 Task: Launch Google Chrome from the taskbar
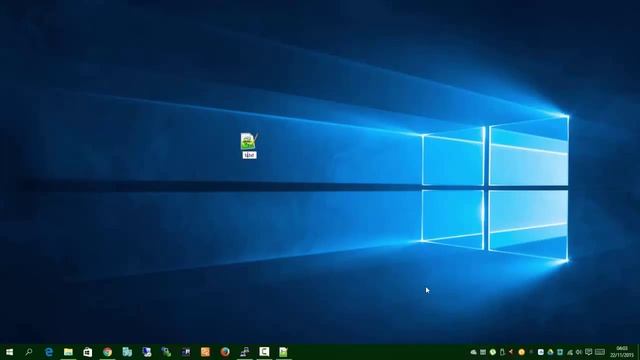[x=107, y=352]
